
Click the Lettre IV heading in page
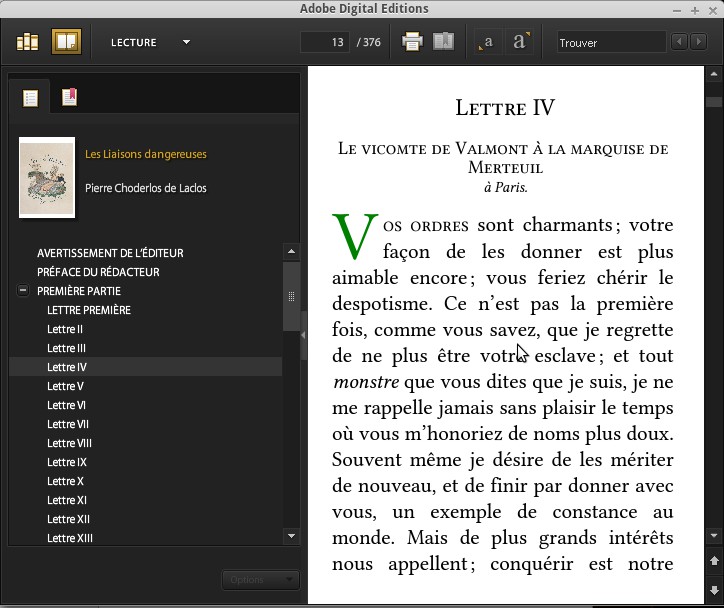(505, 108)
